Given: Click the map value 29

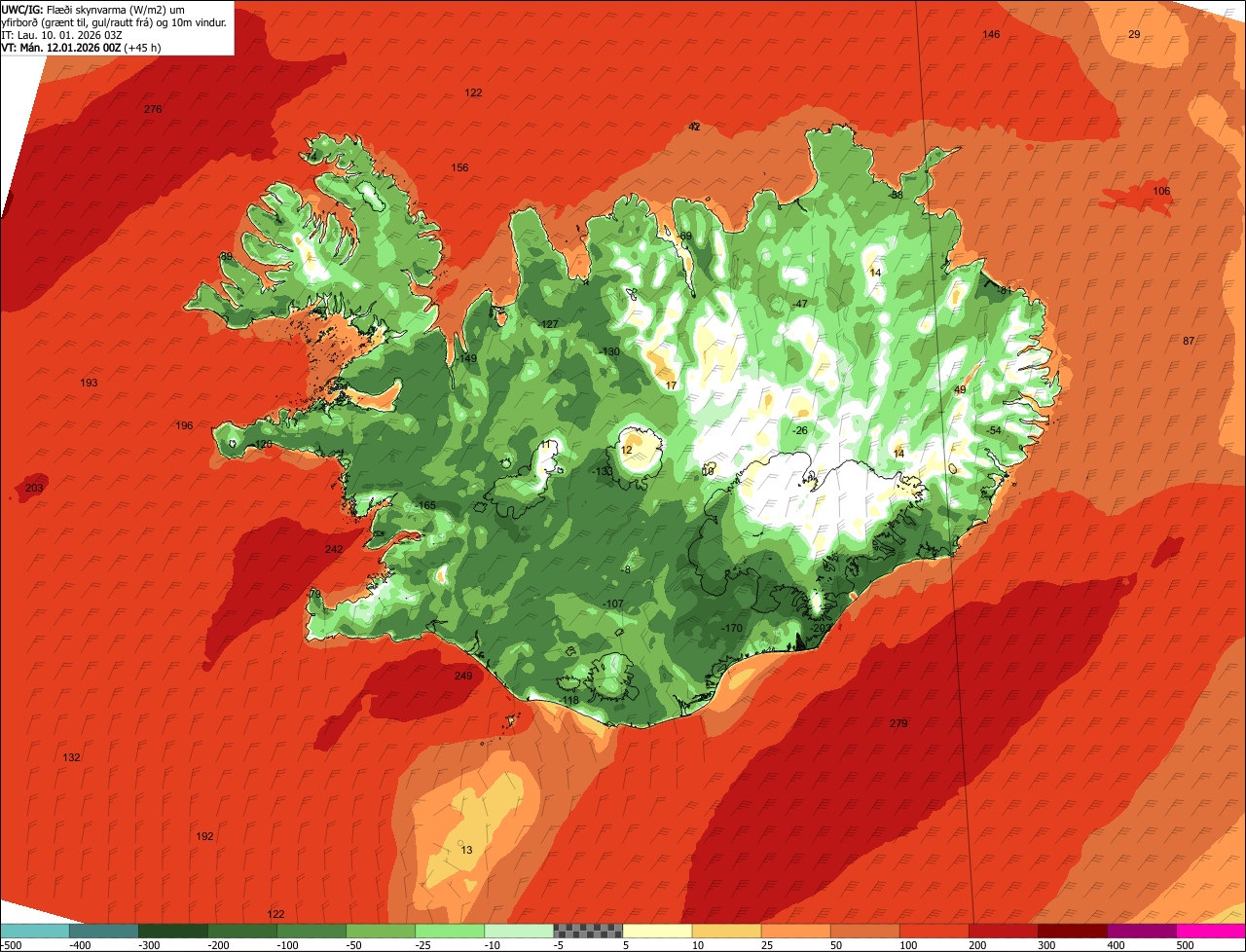Looking at the screenshot, I should click(1134, 34).
